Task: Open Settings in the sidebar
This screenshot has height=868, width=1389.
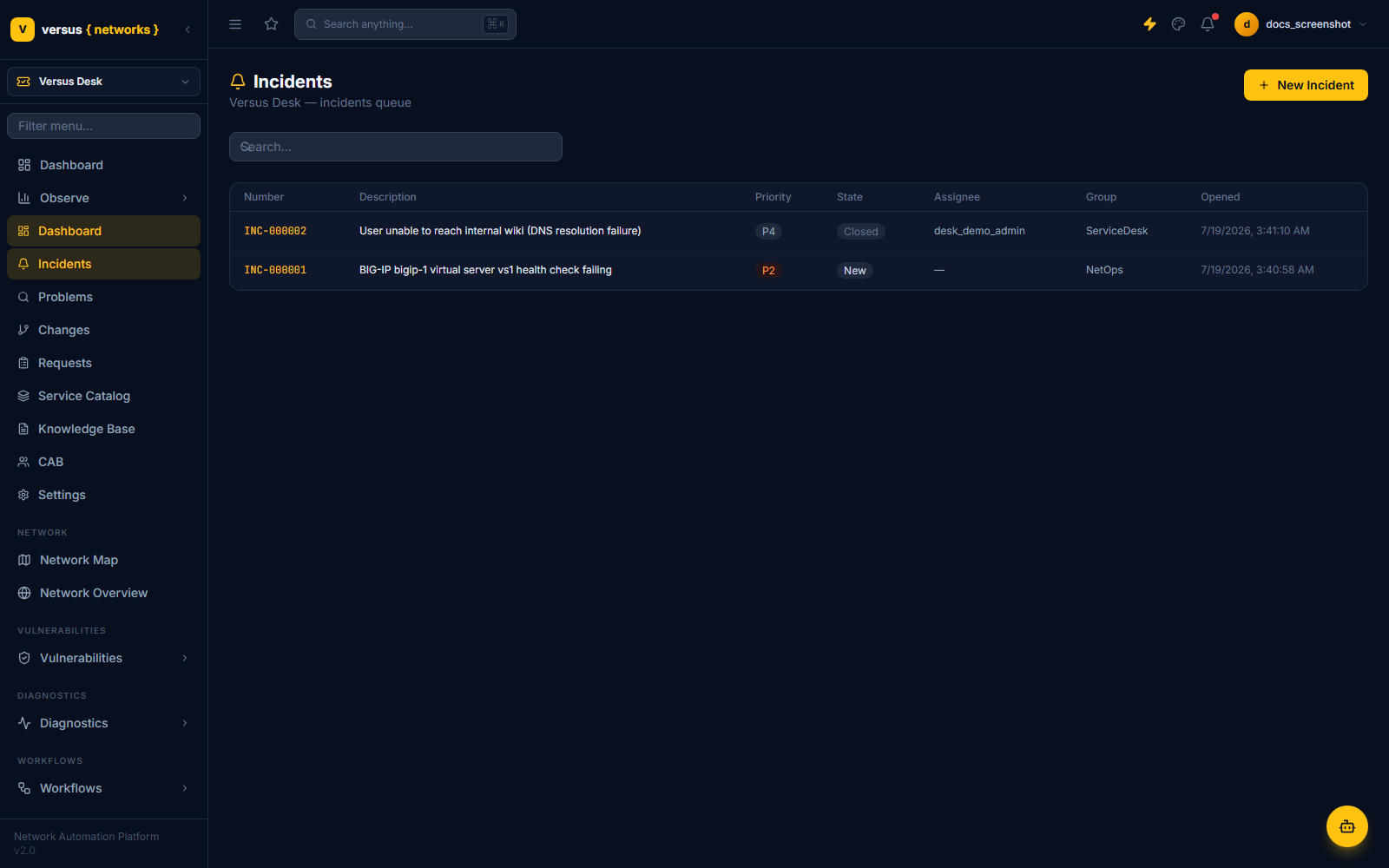Action: [x=103, y=495]
